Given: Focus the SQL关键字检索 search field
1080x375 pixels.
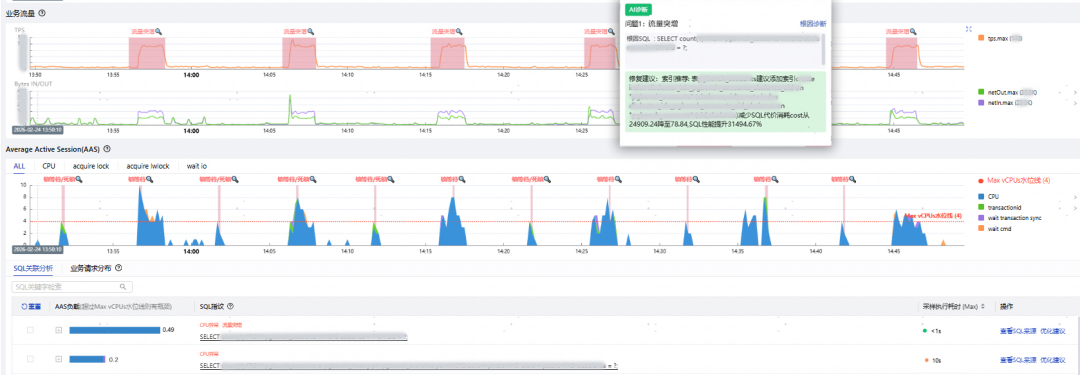Looking at the screenshot, I should 72,286.
